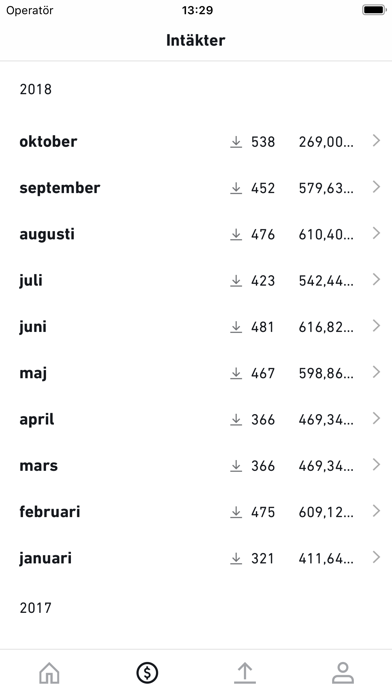The height and width of the screenshot is (696, 392).
Task: Expand september row chevron
Action: click(x=376, y=187)
